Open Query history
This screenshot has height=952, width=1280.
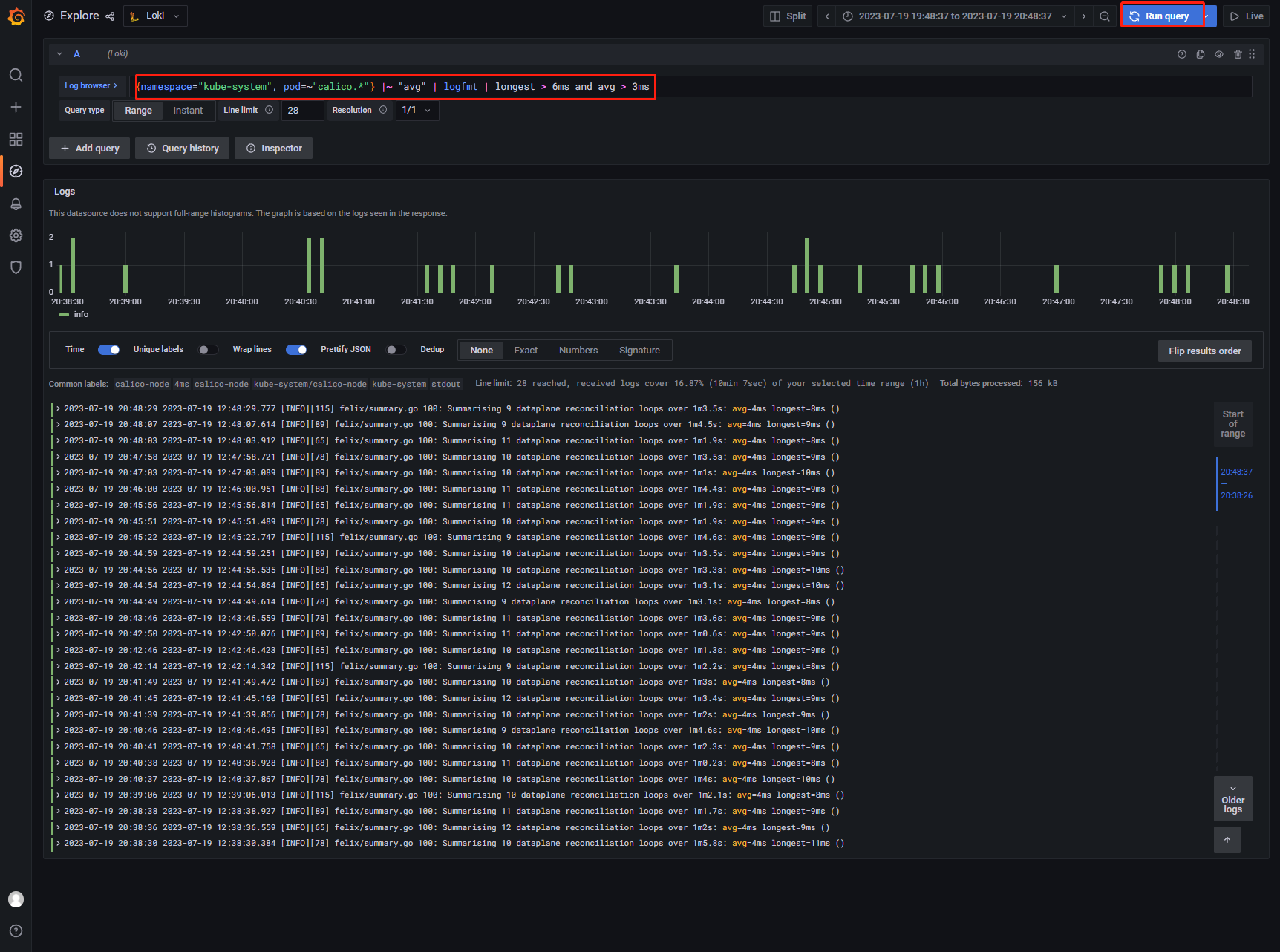tap(183, 149)
